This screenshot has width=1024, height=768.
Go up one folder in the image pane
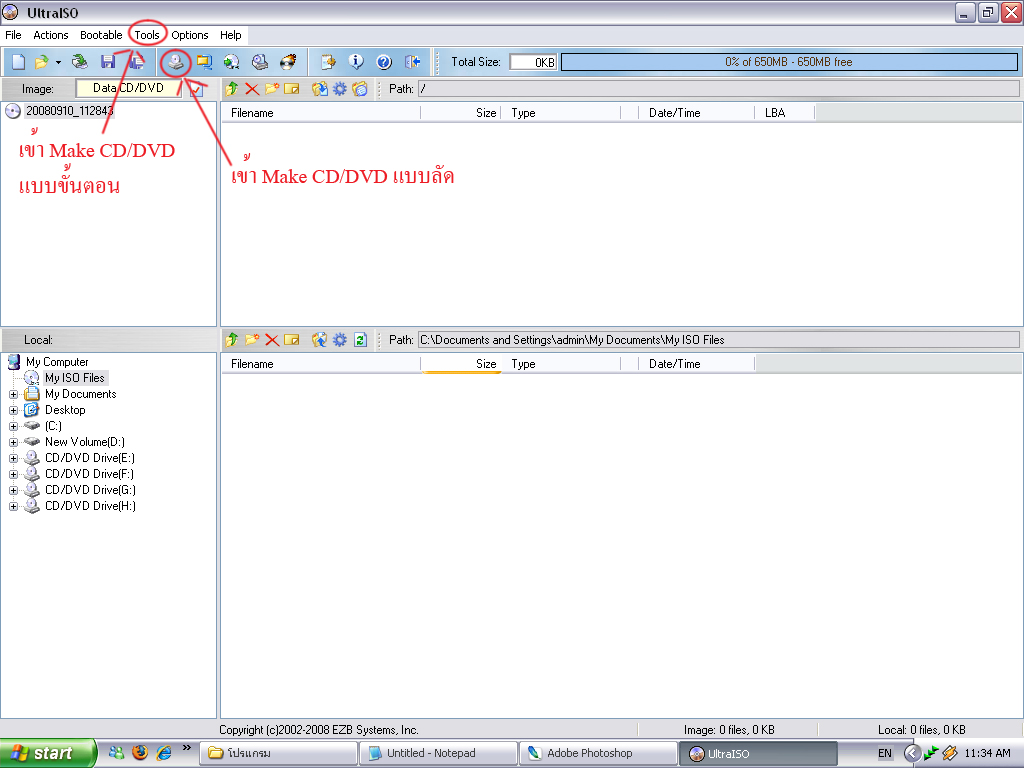(232, 89)
